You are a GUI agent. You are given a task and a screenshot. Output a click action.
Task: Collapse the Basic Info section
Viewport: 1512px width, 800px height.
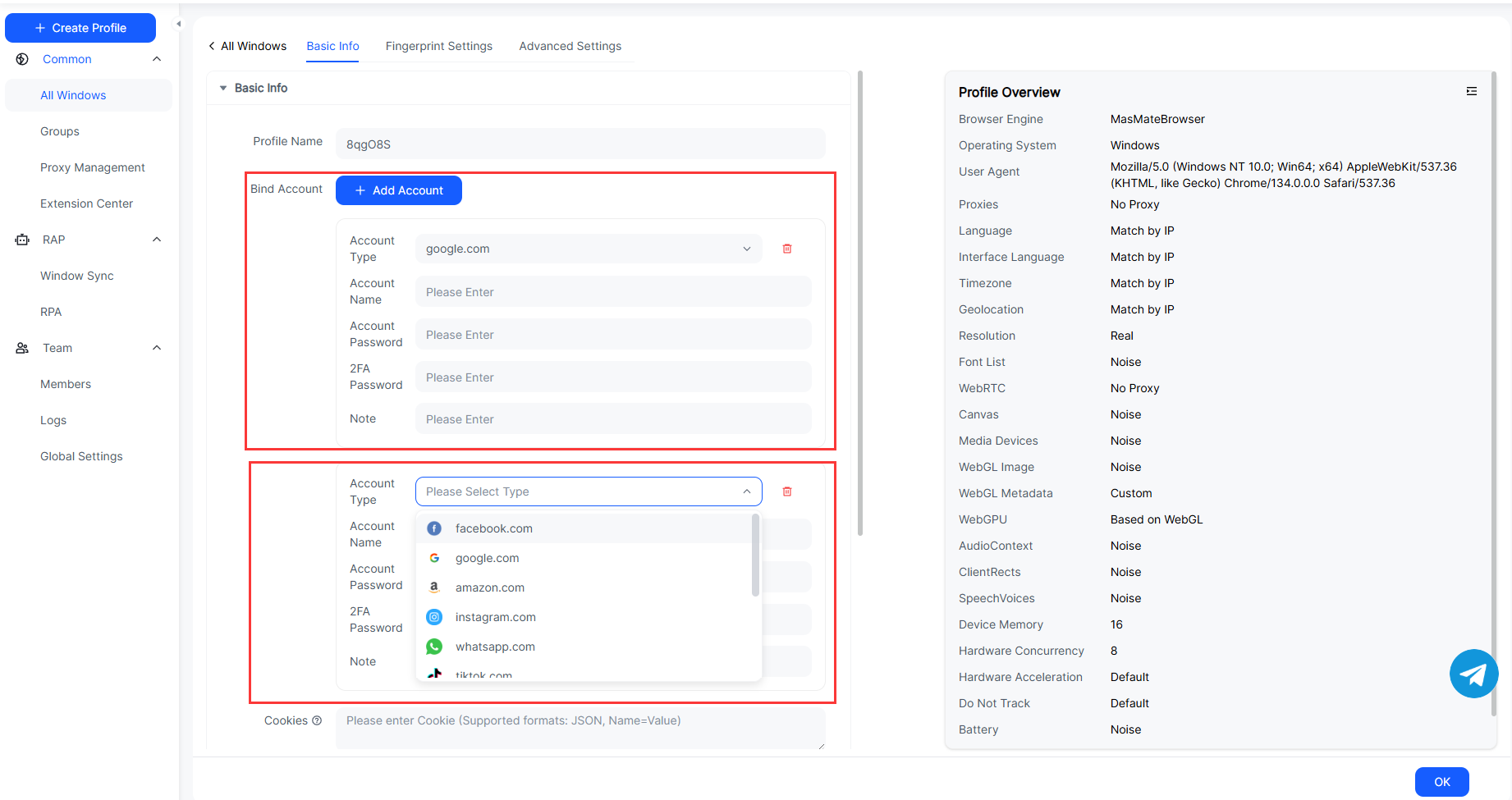coord(223,88)
